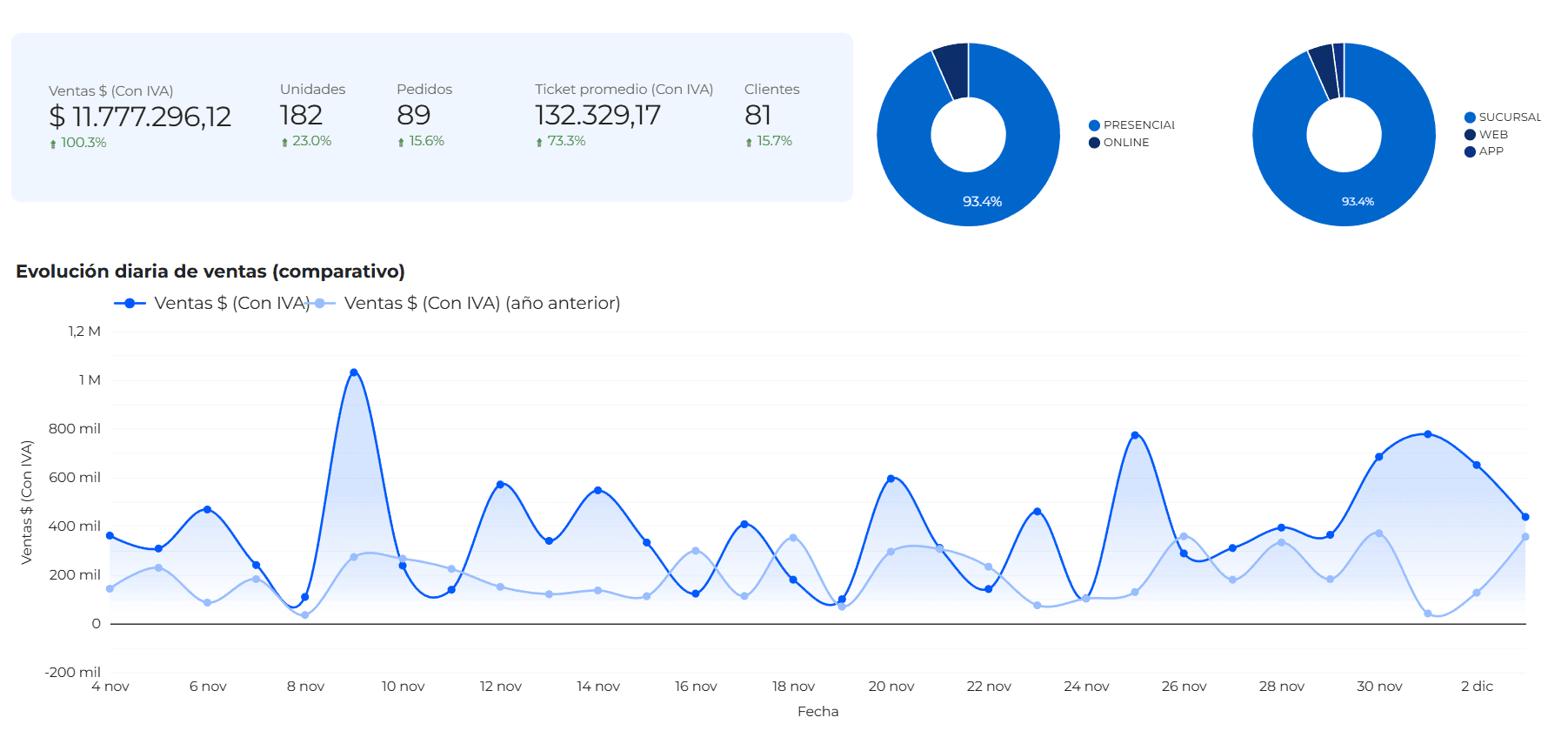The width and height of the screenshot is (1568, 731).
Task: Click the growth arrow beside 73.3%
Action: pyautogui.click(x=539, y=142)
